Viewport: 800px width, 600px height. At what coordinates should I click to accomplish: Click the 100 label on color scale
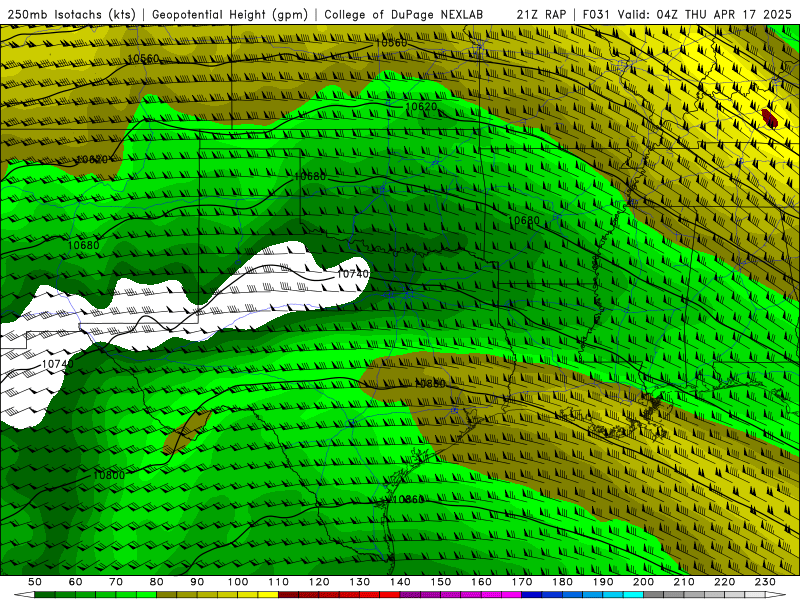[238, 582]
